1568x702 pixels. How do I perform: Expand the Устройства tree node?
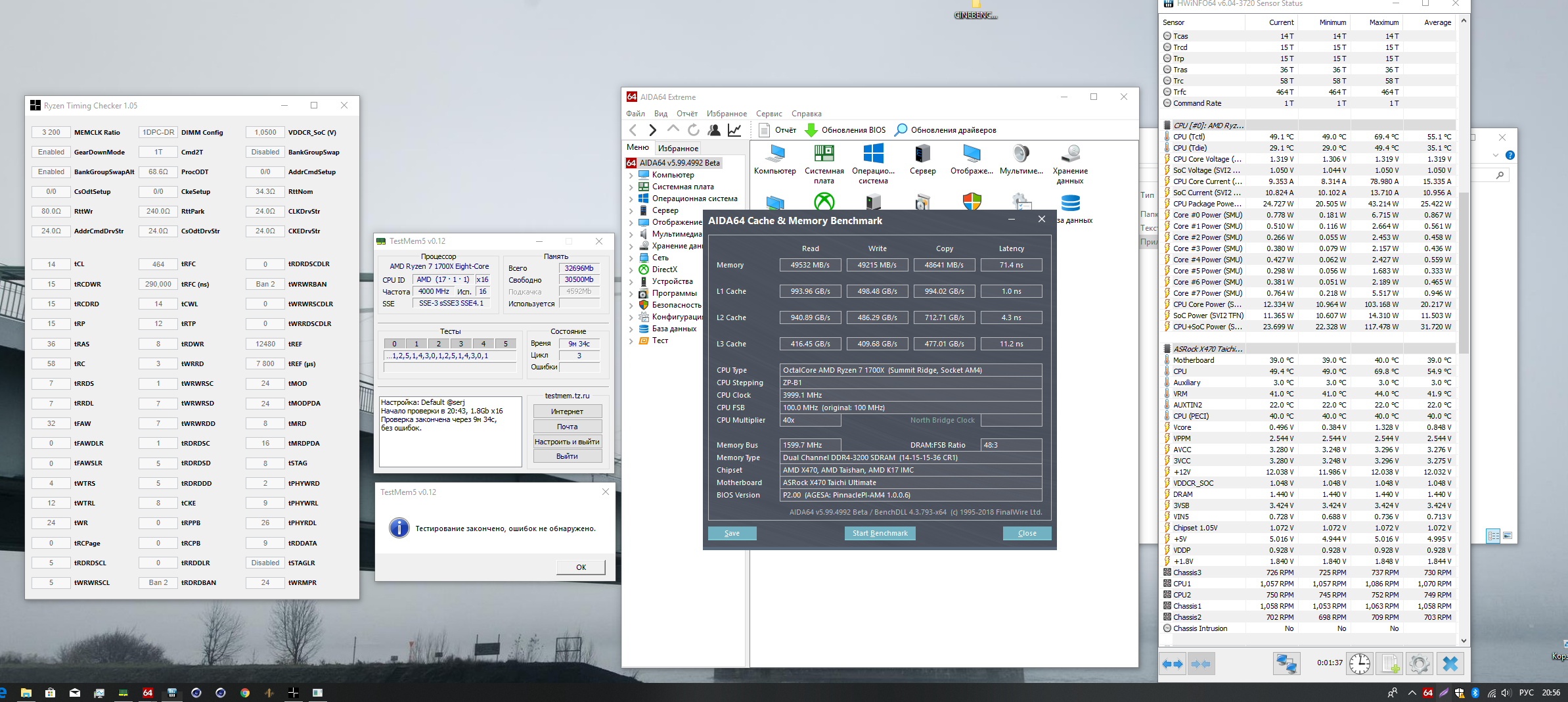pyautogui.click(x=631, y=281)
